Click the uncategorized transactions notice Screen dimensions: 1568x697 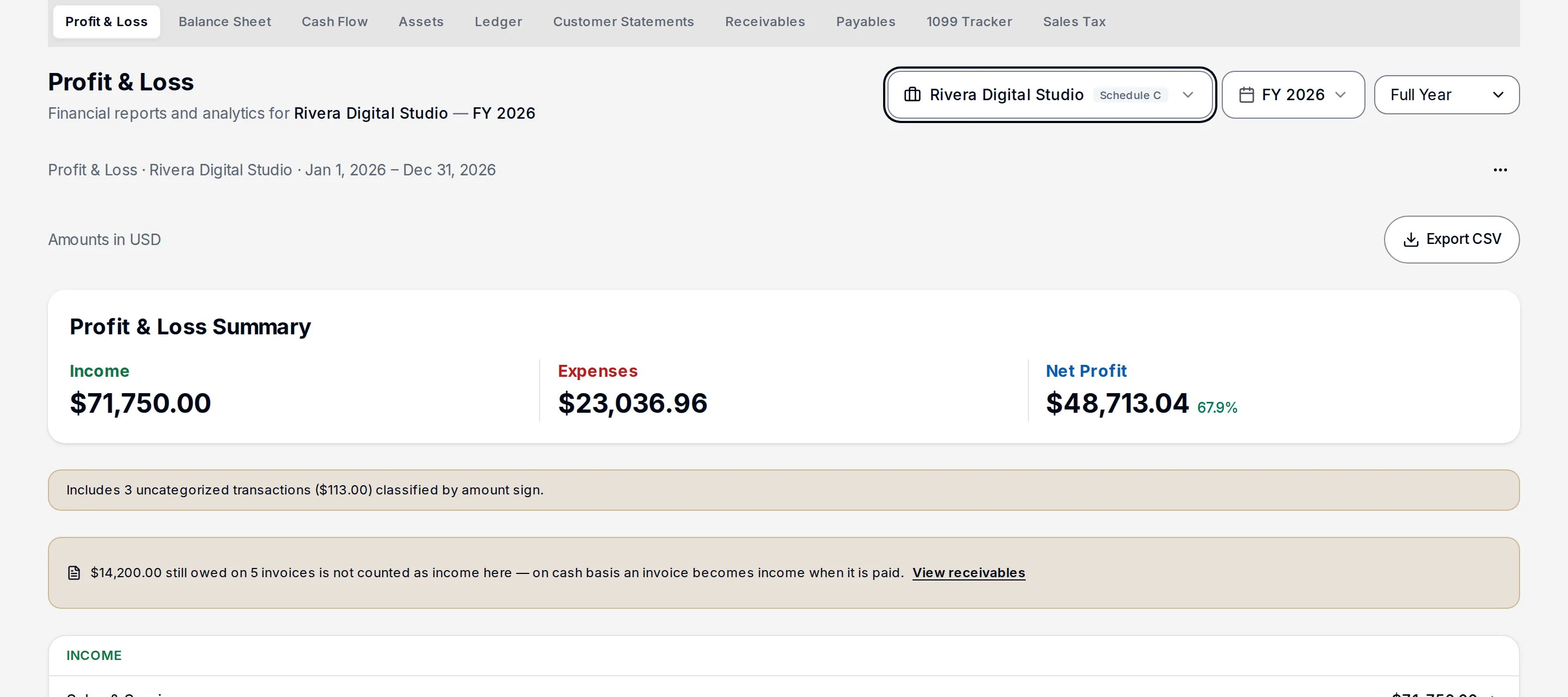(x=783, y=490)
